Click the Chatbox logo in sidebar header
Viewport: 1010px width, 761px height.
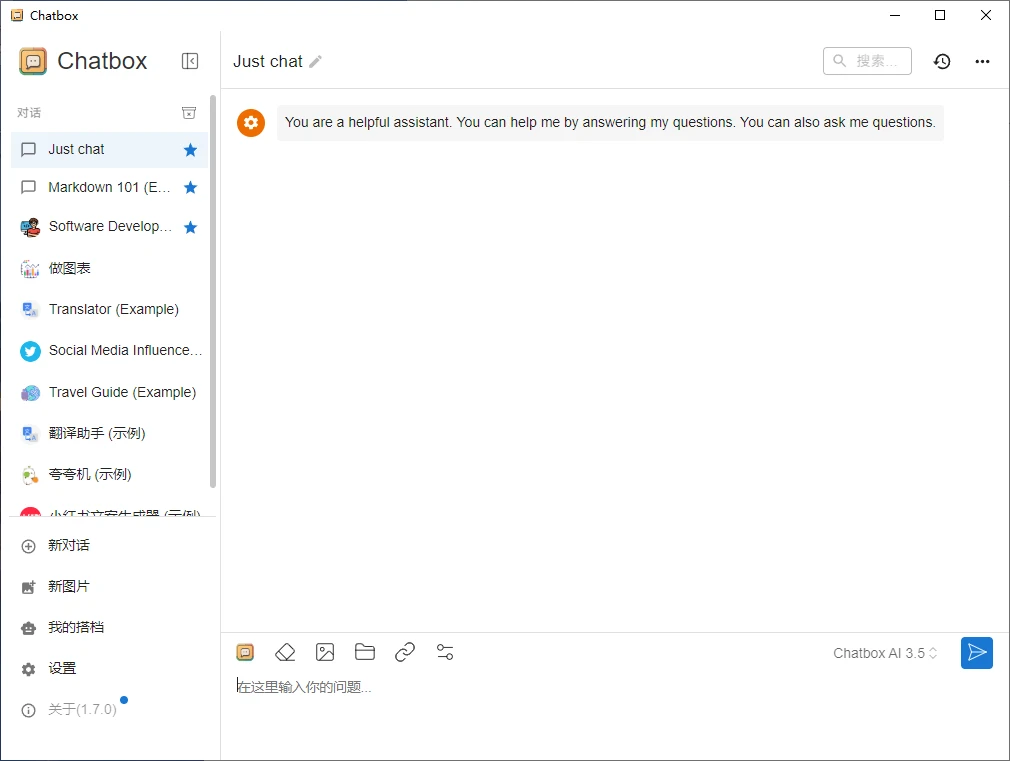coord(33,61)
